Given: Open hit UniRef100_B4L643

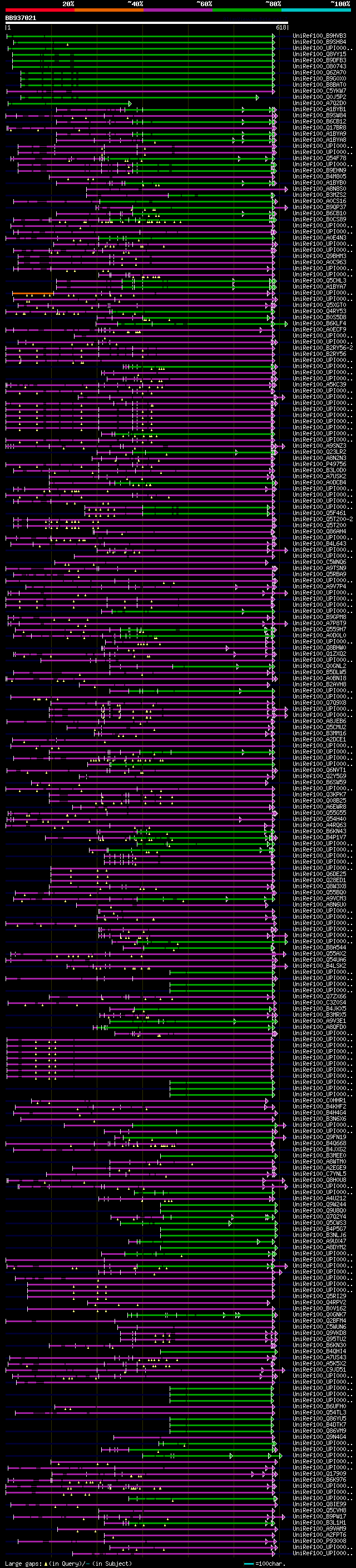Looking at the screenshot, I should (x=319, y=543).
